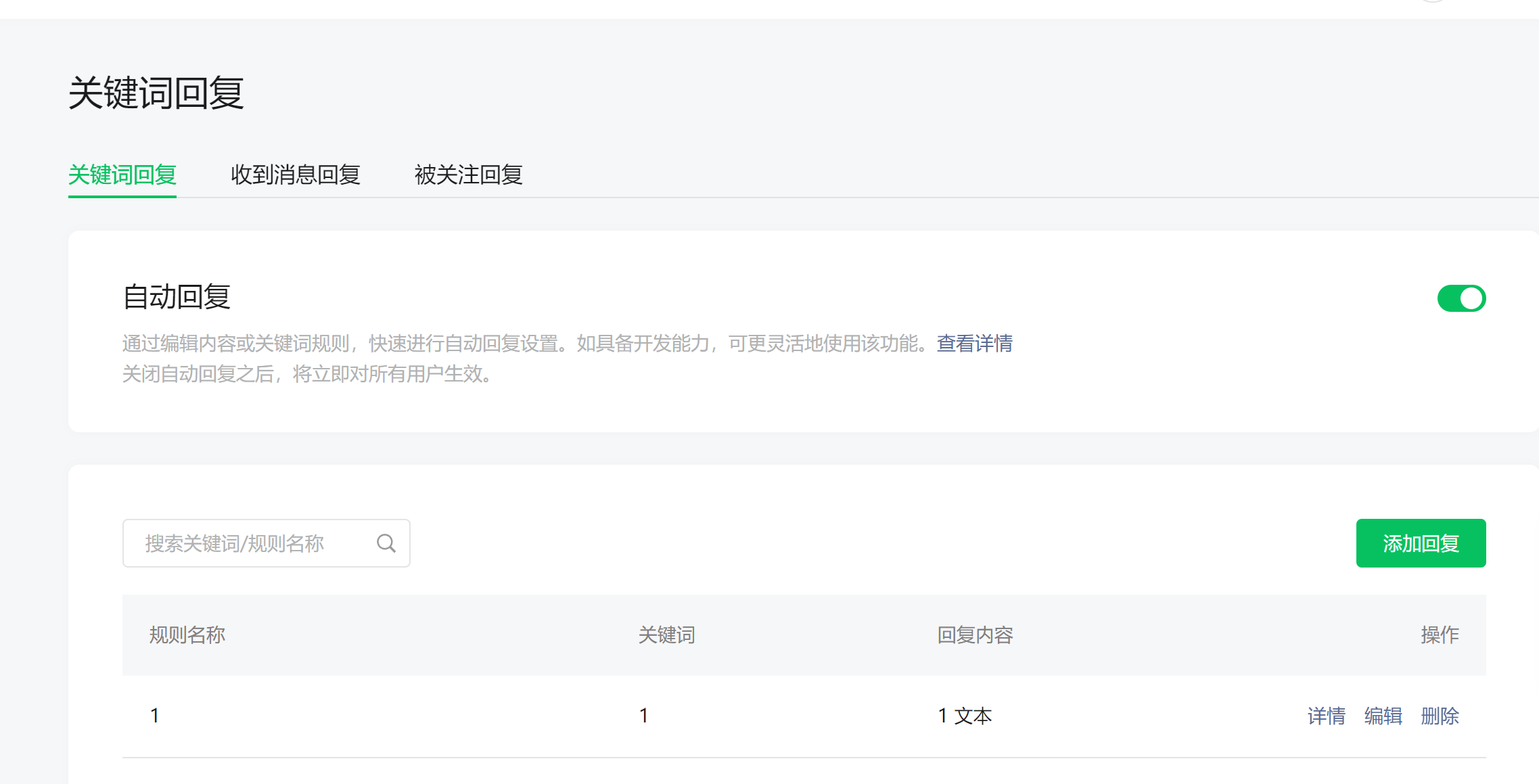
Task: Select the rule name cell in row one
Action: pos(155,716)
